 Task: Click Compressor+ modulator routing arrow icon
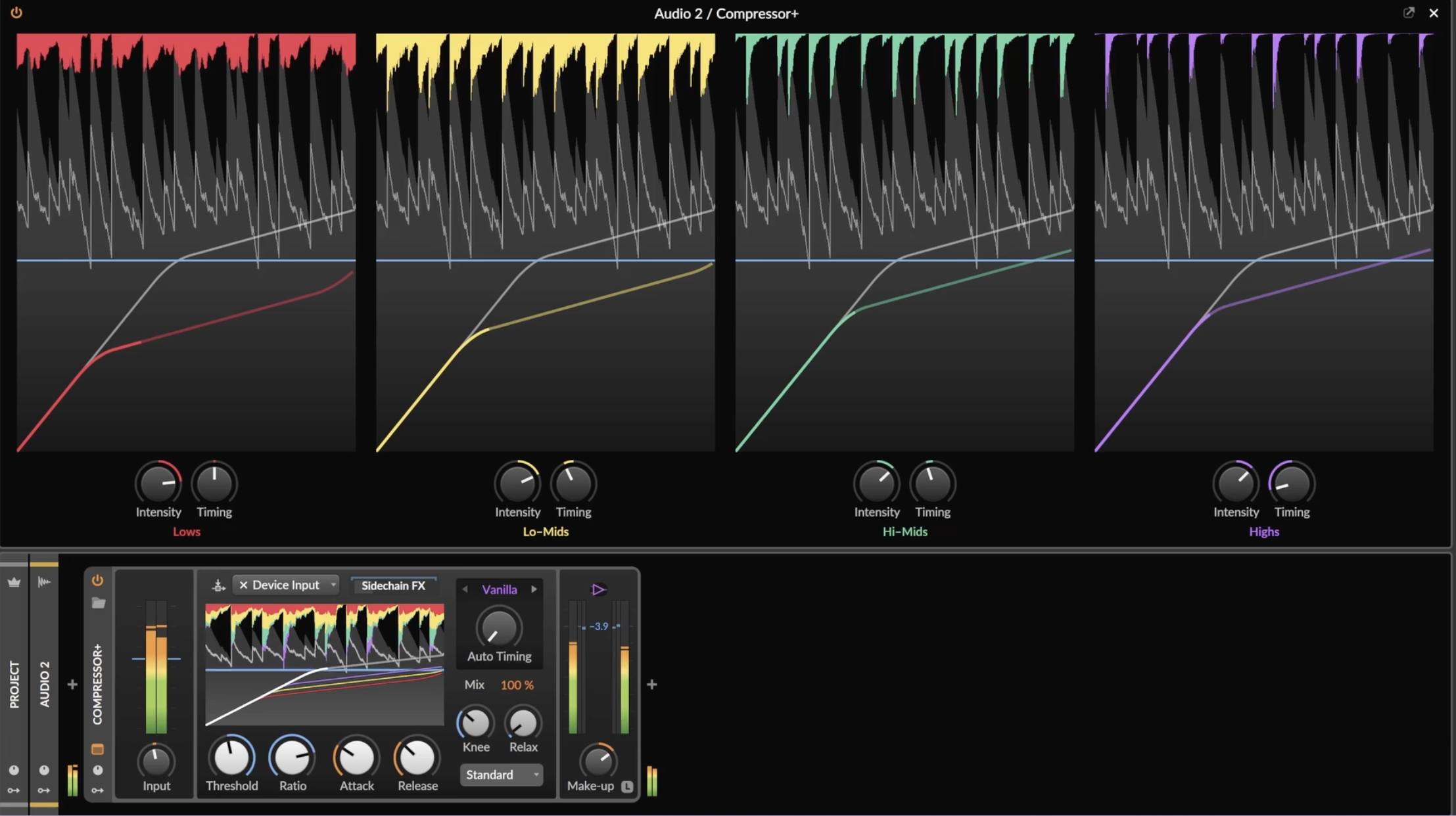click(x=97, y=790)
